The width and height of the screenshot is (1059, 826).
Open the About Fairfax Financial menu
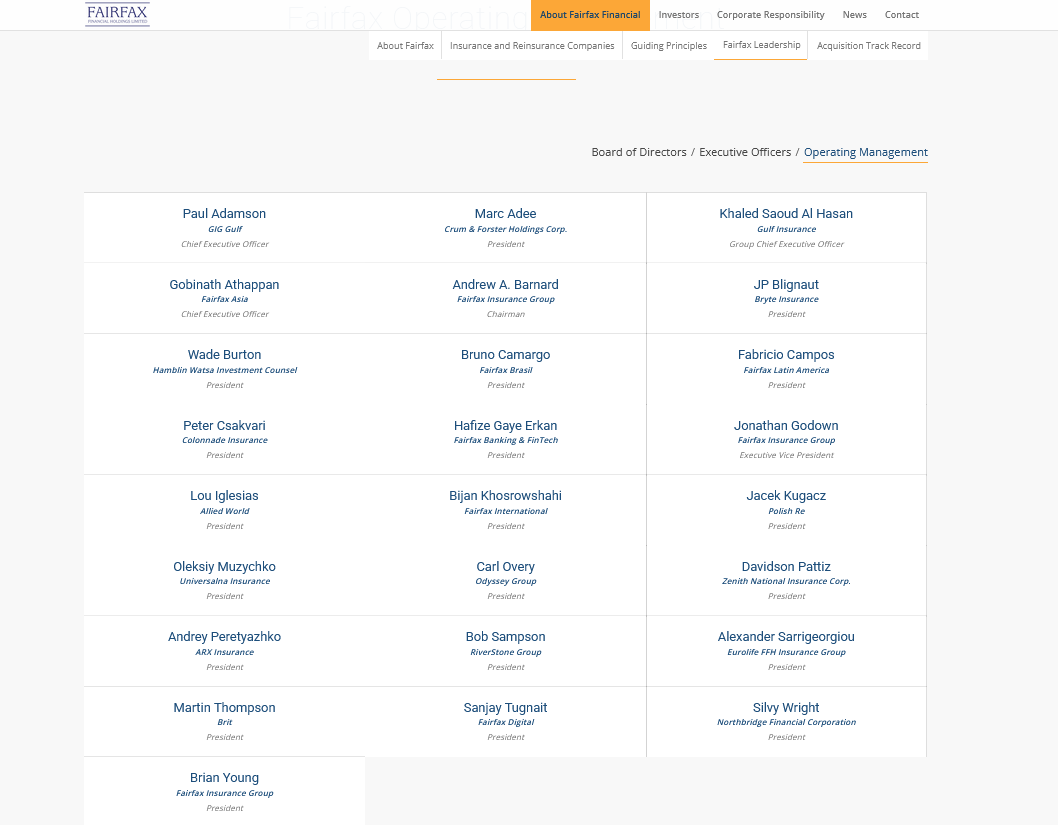click(x=590, y=15)
